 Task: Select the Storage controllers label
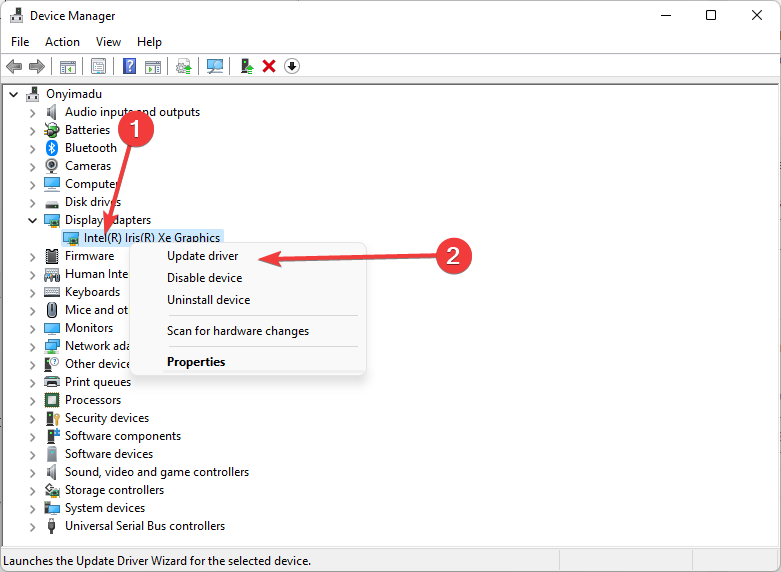[115, 490]
